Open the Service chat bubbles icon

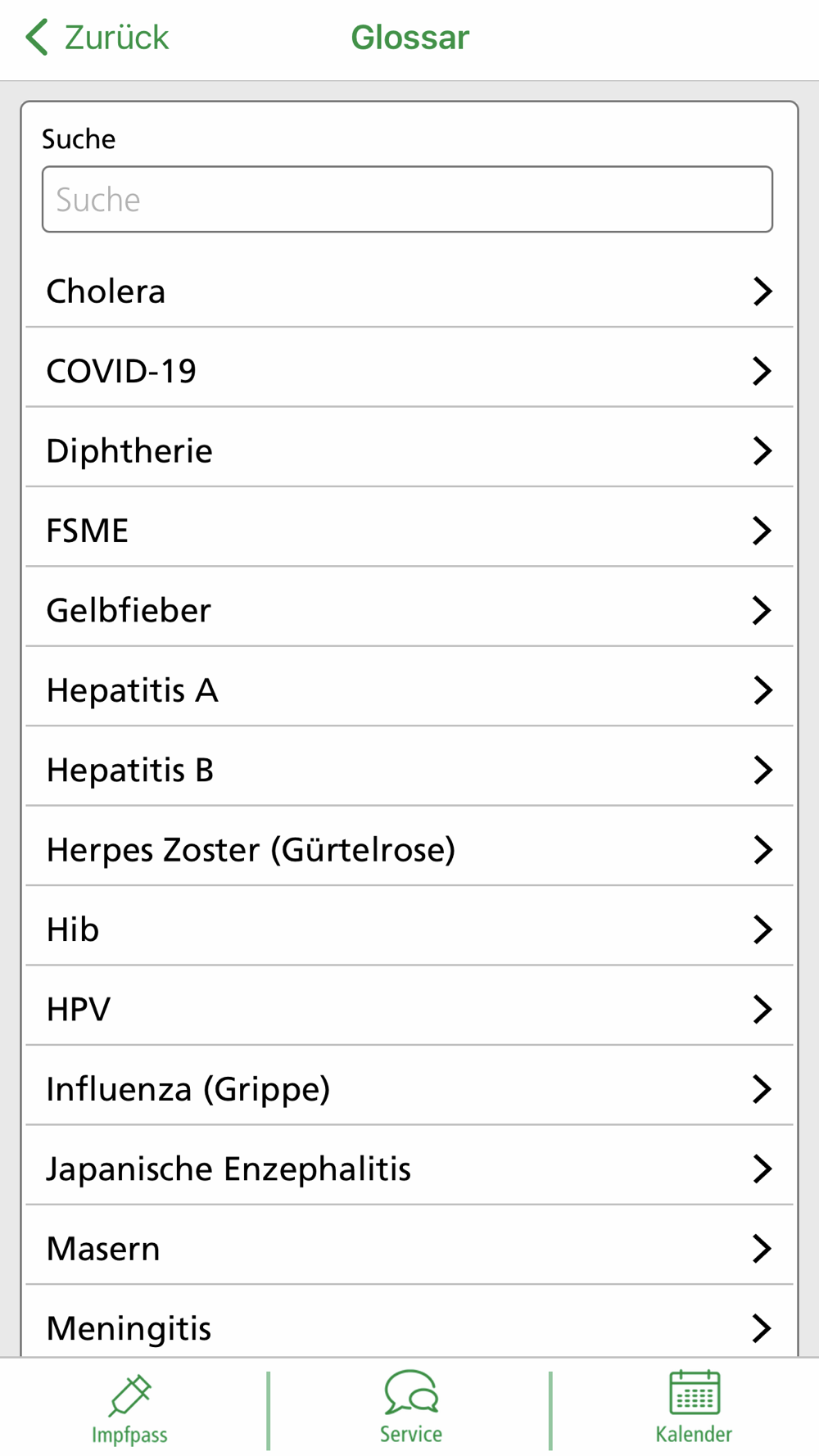[411, 1392]
